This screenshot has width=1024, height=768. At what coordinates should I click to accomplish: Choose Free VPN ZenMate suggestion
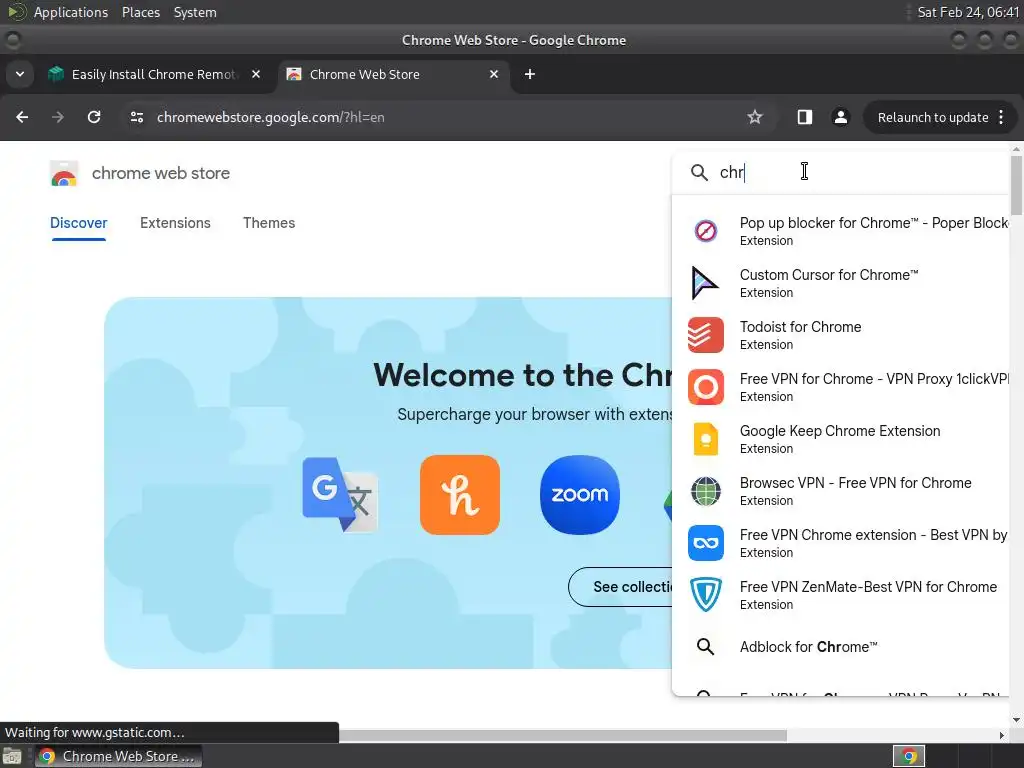click(x=842, y=595)
